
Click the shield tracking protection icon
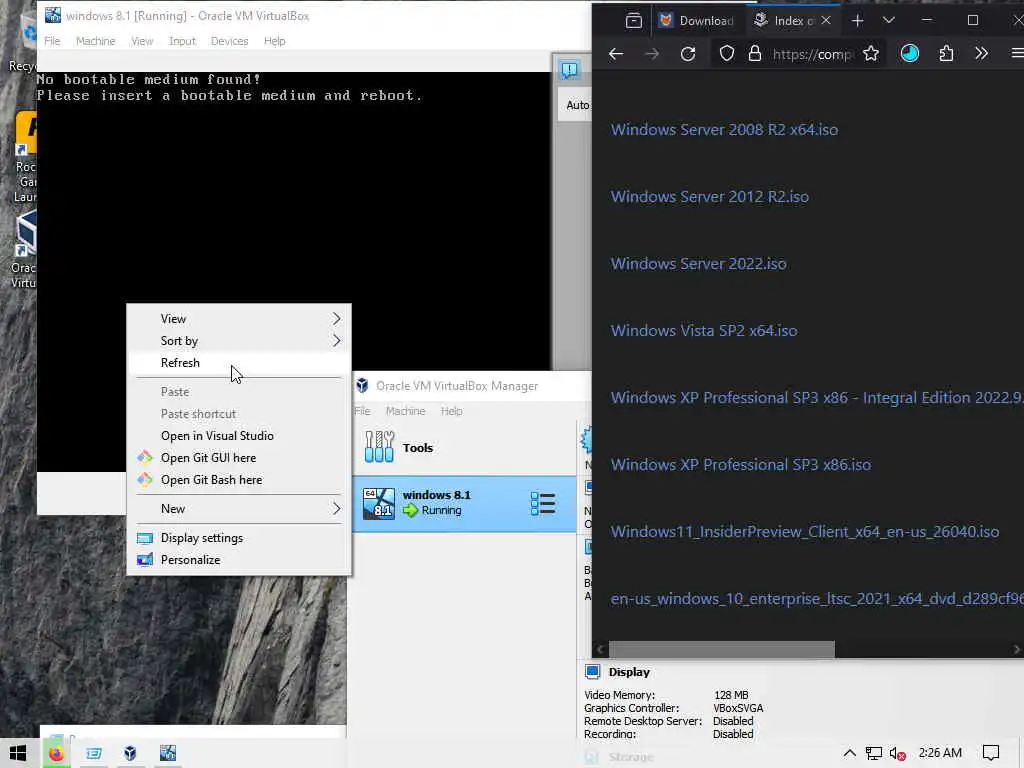(726, 54)
